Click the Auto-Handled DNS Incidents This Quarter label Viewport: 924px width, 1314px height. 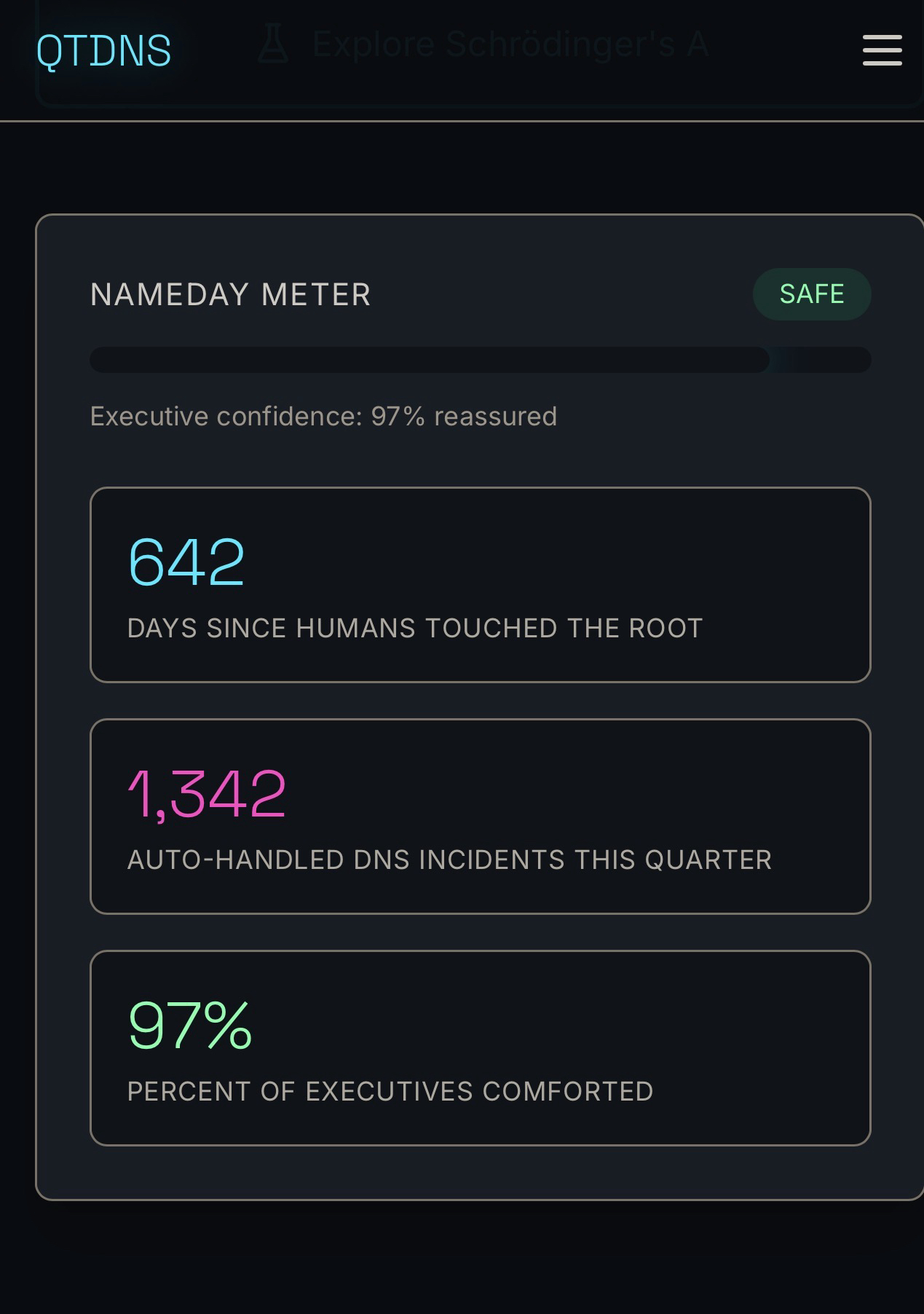pyautogui.click(x=449, y=860)
